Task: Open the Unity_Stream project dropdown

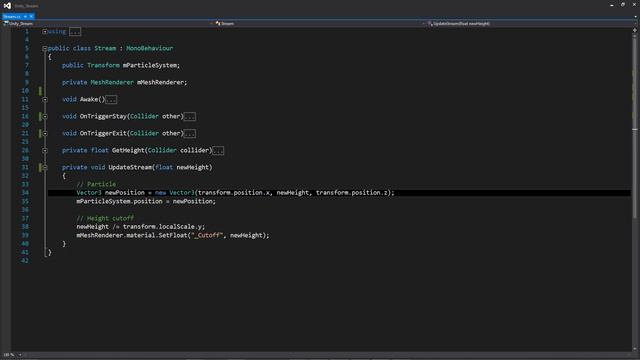Action: click(108, 24)
